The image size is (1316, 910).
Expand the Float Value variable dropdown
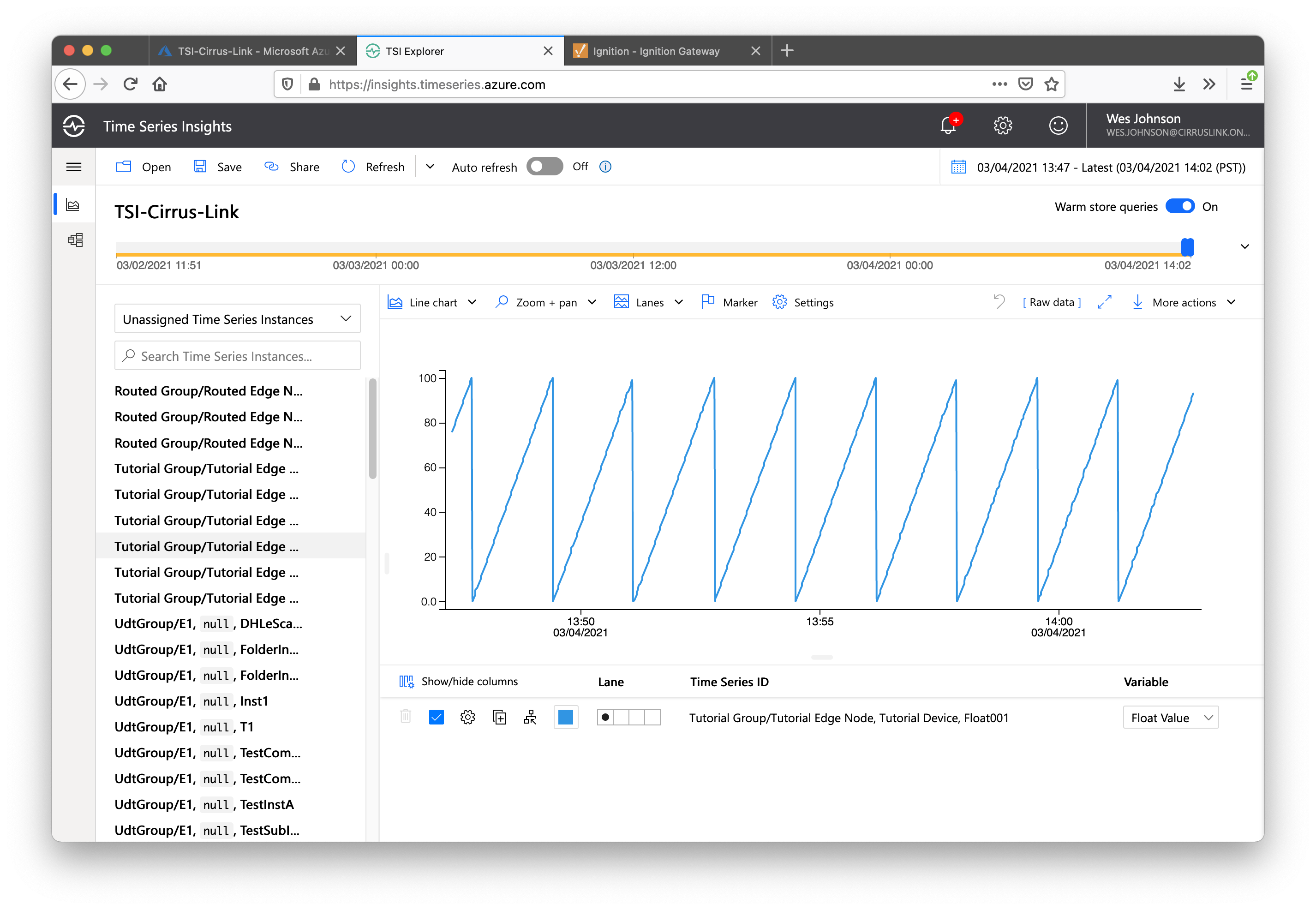1171,718
